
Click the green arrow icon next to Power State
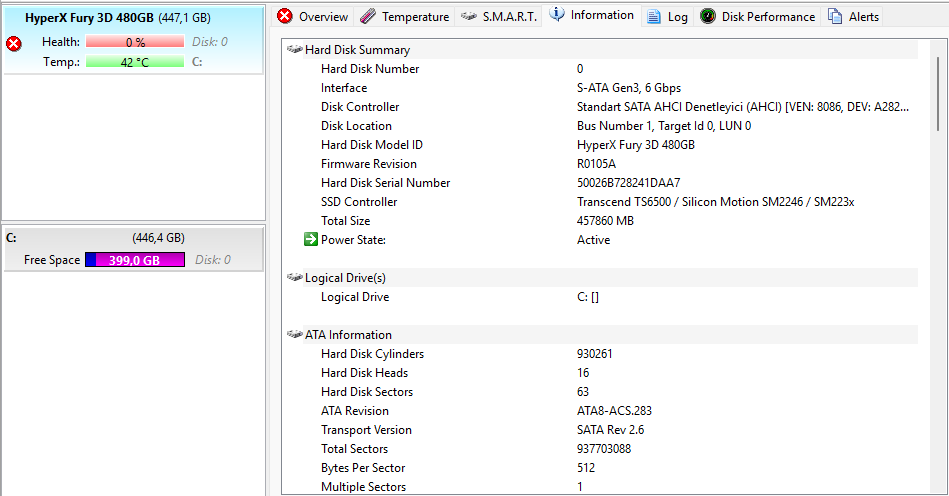point(310,240)
